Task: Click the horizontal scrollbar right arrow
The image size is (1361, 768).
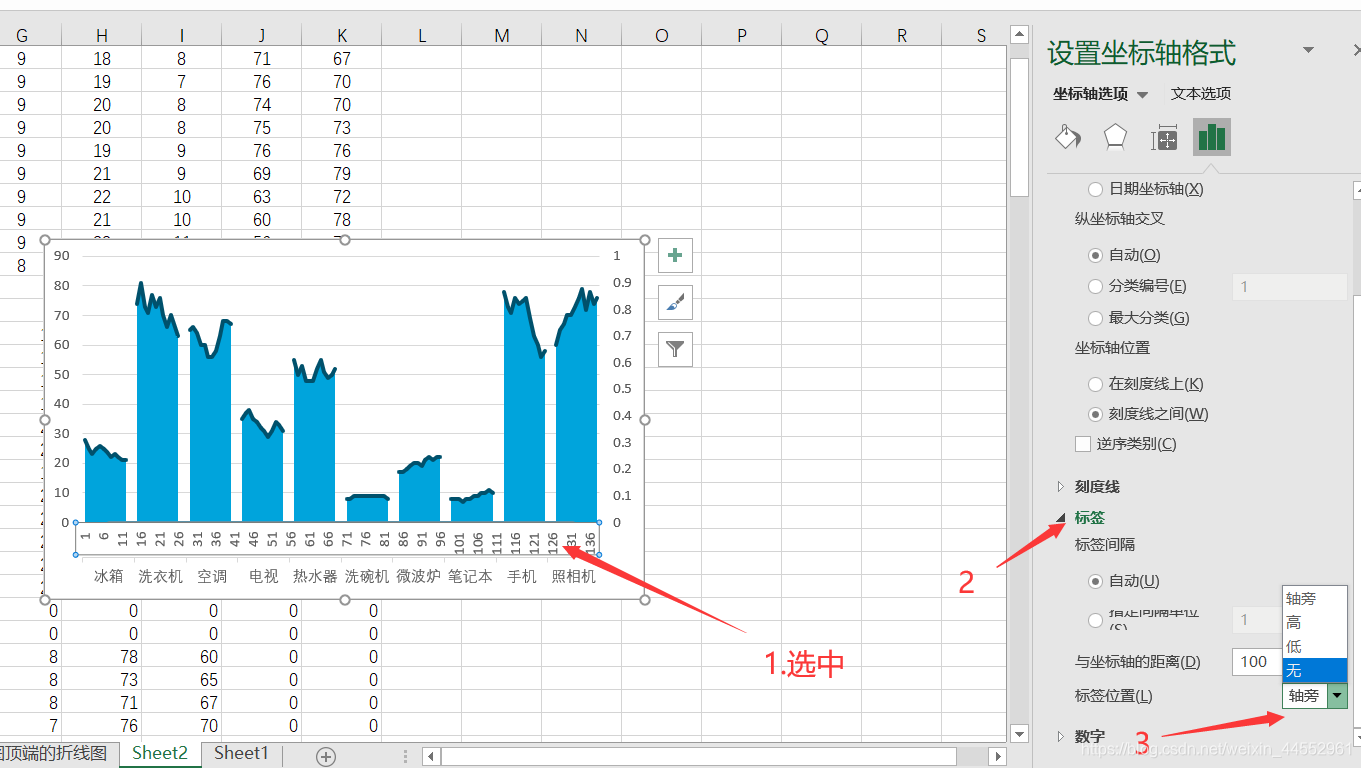Action: click(x=996, y=756)
